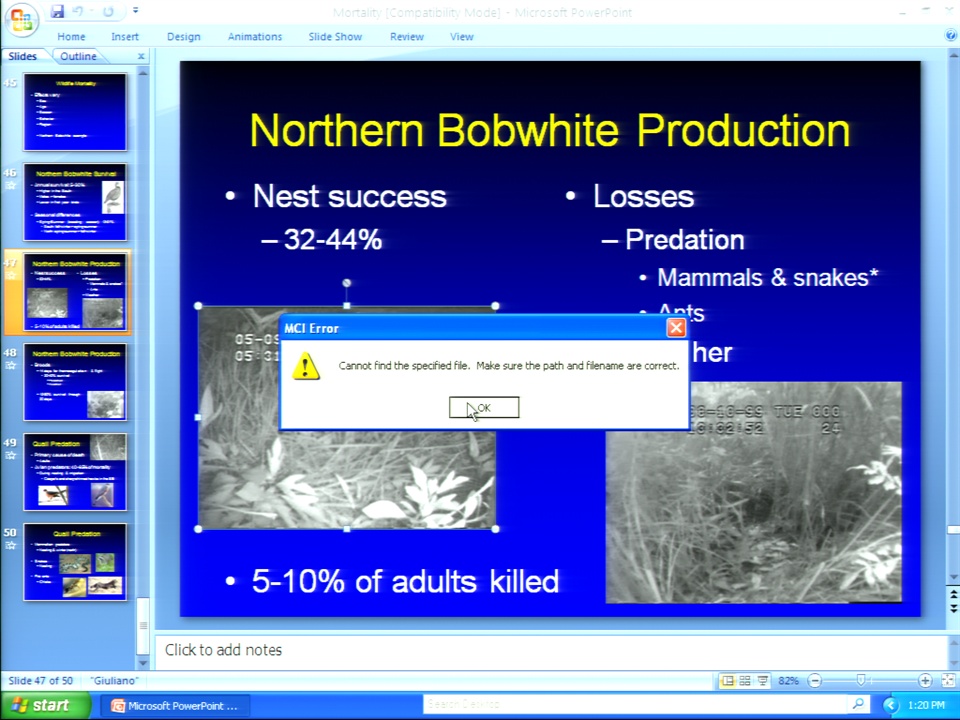Click the '32-44%' sub-bullet text
The height and width of the screenshot is (720, 960).
(332, 239)
